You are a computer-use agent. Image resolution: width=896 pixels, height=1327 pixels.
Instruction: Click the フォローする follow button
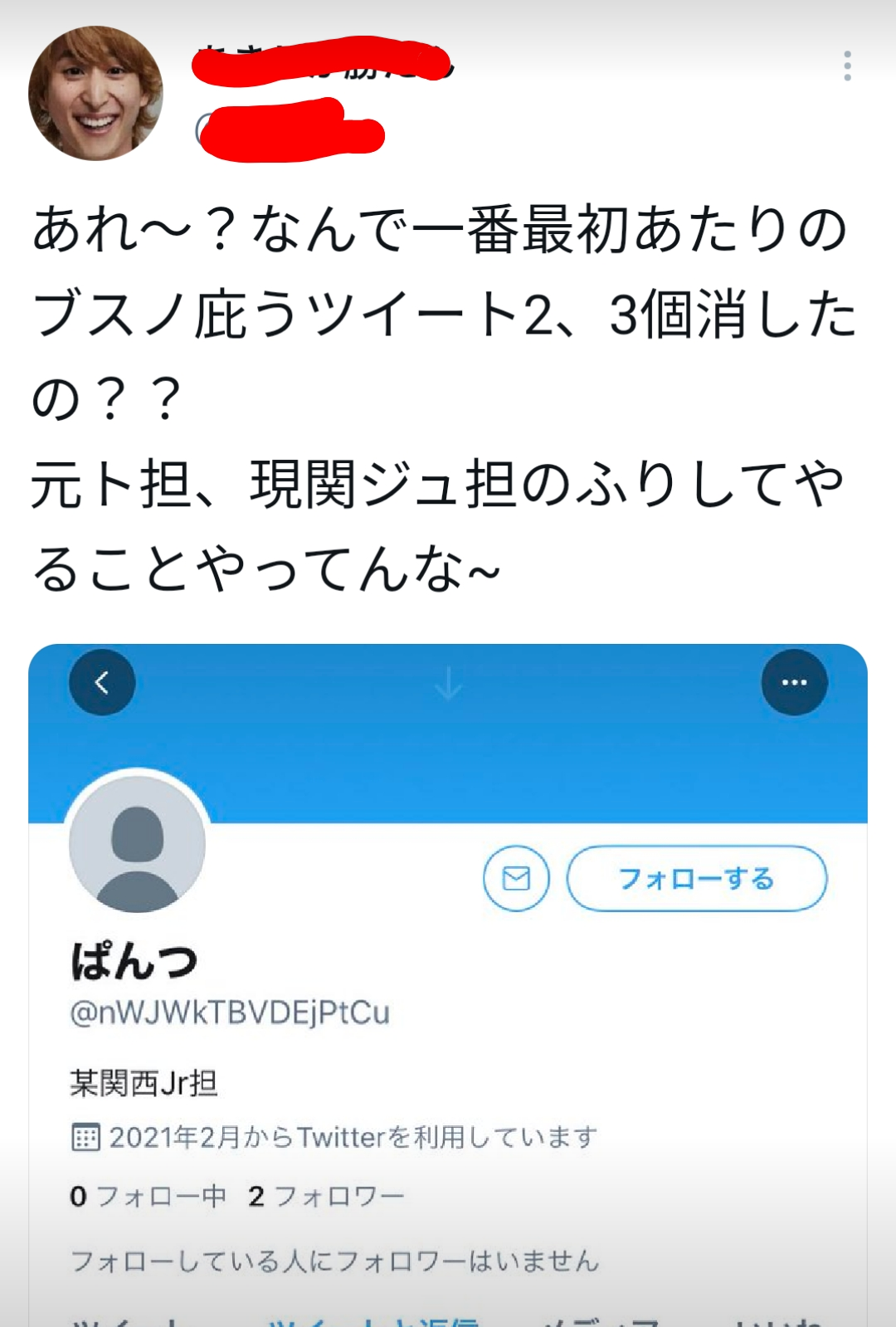(697, 878)
